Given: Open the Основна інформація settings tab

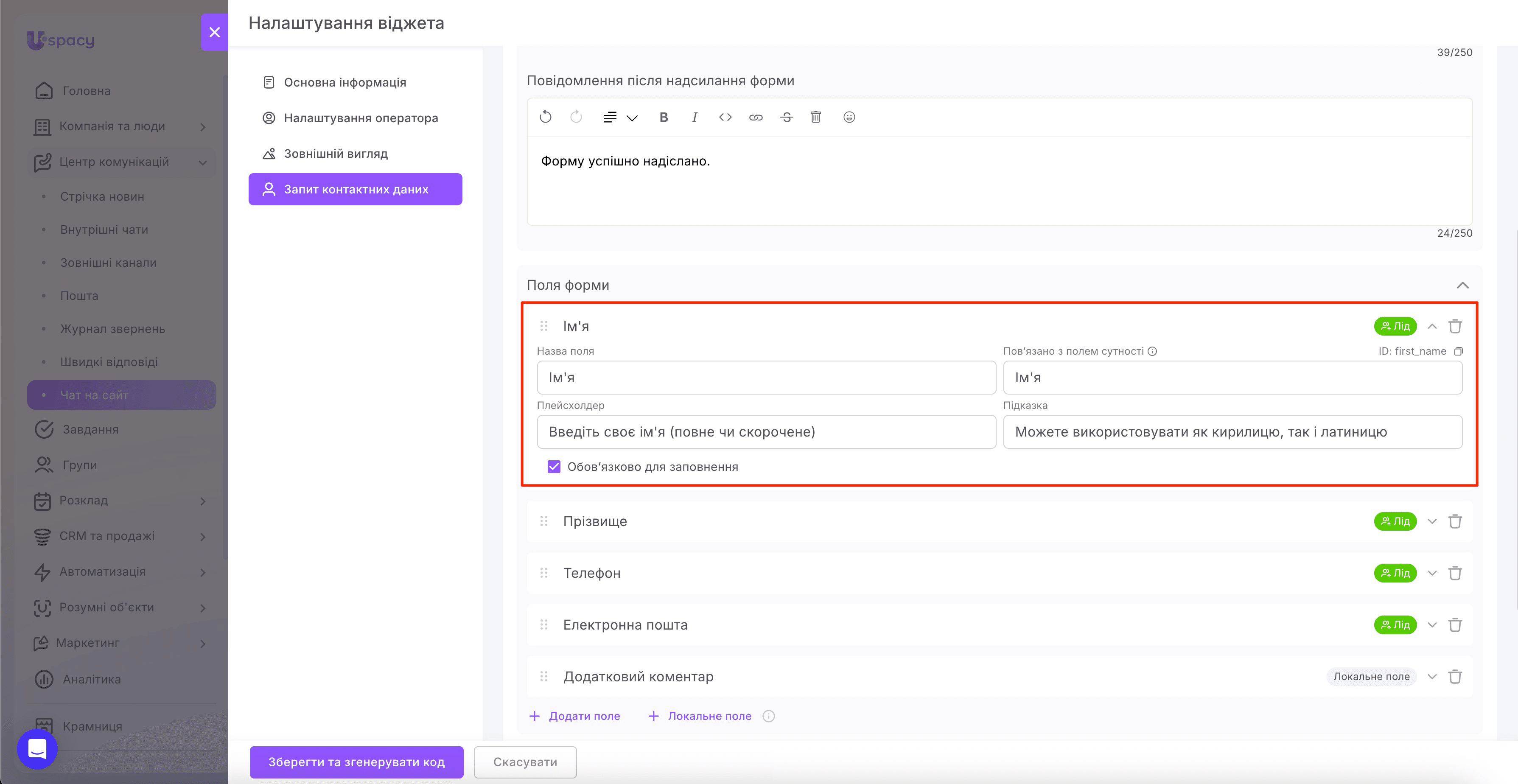Looking at the screenshot, I should (x=356, y=83).
